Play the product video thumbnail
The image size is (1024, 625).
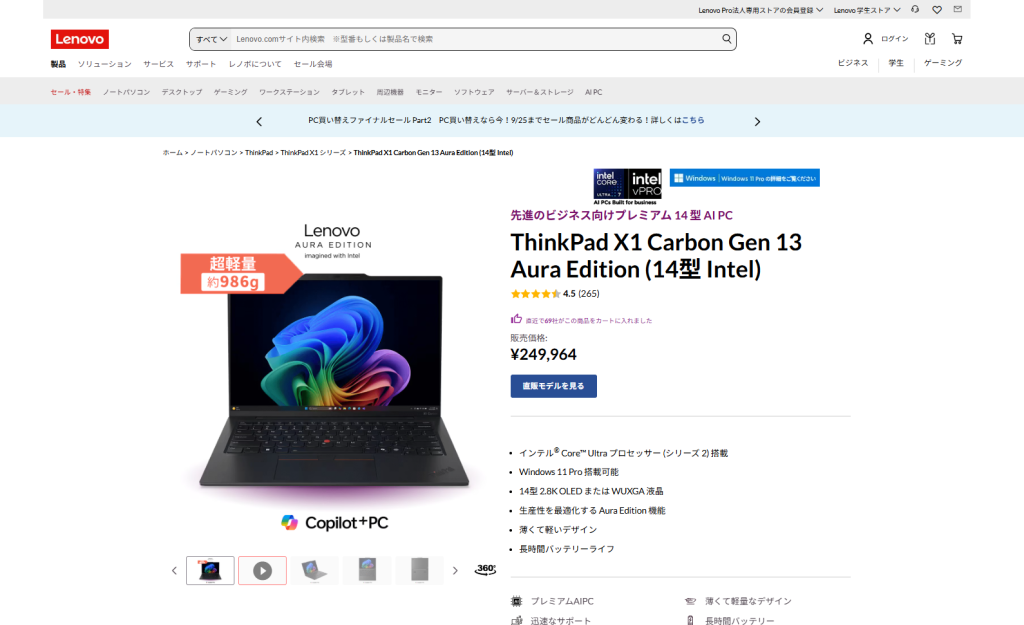point(263,570)
